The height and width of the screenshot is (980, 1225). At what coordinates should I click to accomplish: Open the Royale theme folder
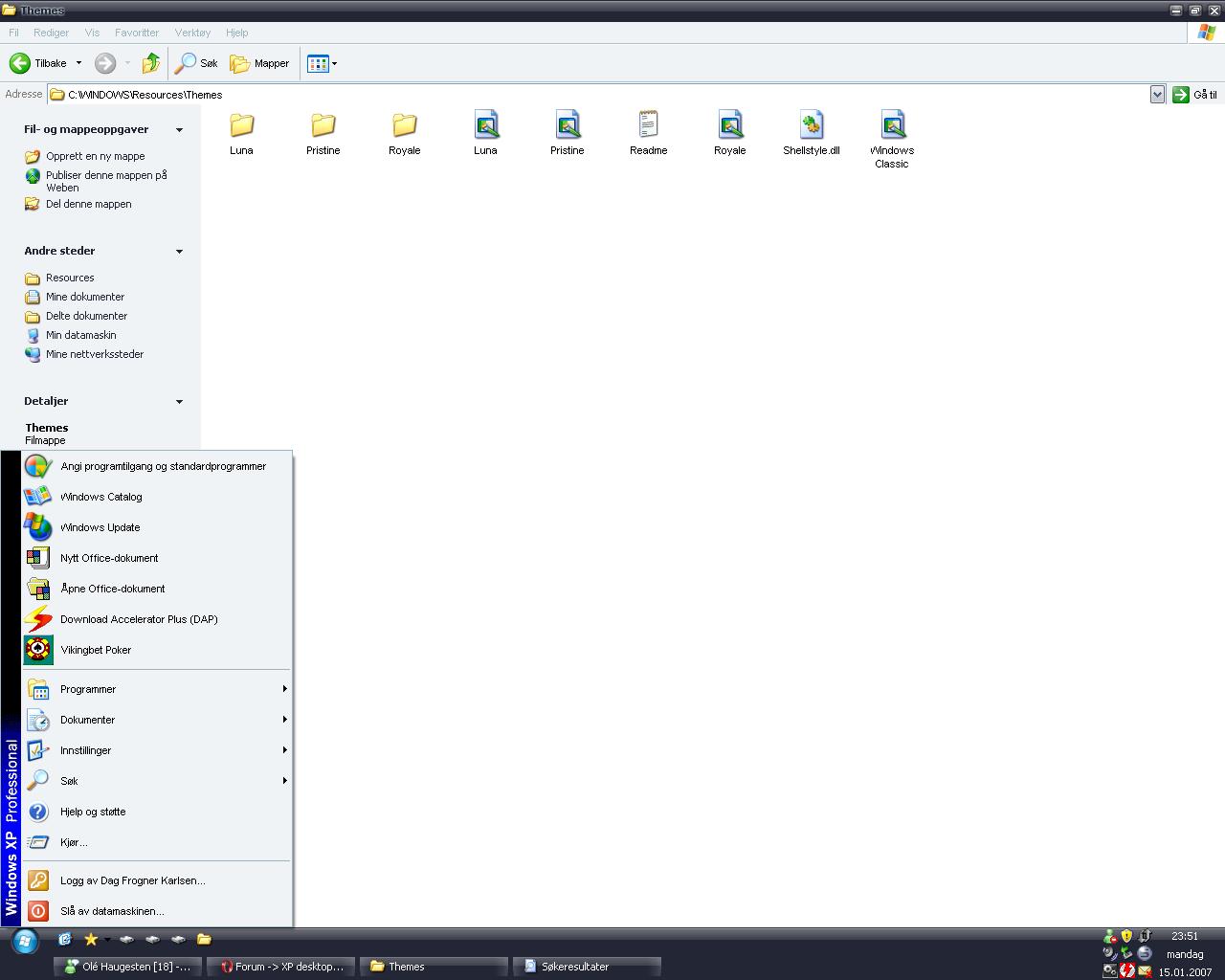(x=405, y=133)
